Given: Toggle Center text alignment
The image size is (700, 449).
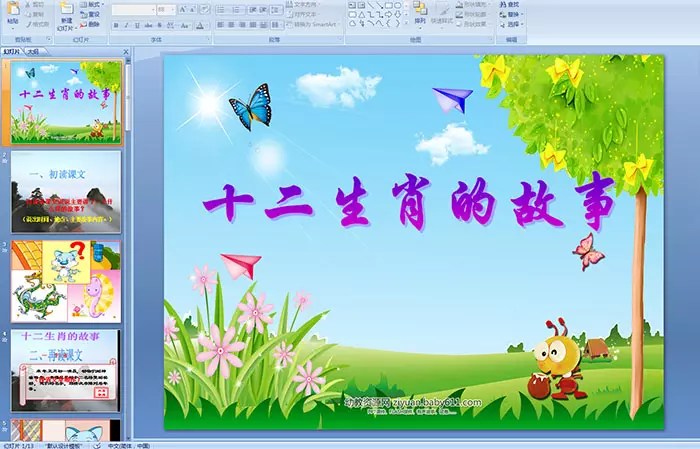Looking at the screenshot, I should [231, 25].
